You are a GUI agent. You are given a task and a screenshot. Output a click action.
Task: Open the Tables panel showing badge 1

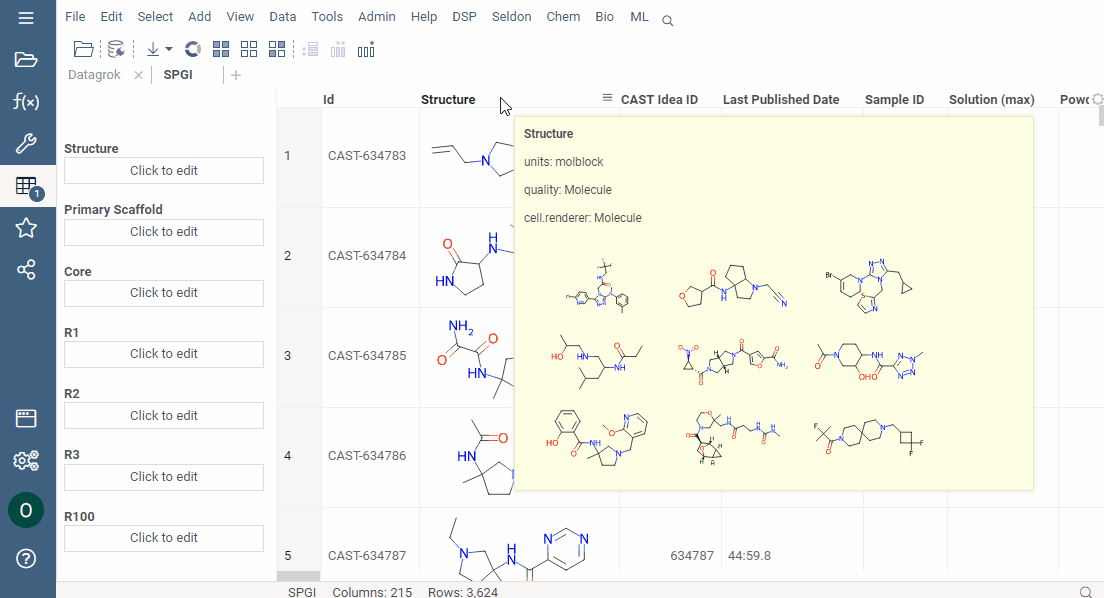click(27, 185)
